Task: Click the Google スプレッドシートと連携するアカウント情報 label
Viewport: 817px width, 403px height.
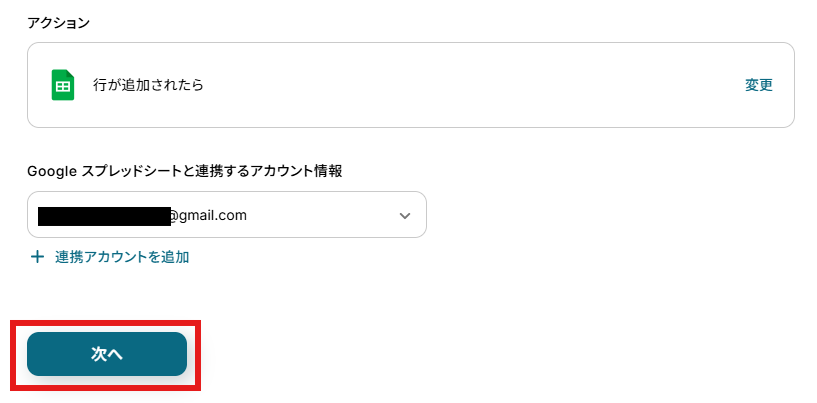Action: [x=184, y=171]
